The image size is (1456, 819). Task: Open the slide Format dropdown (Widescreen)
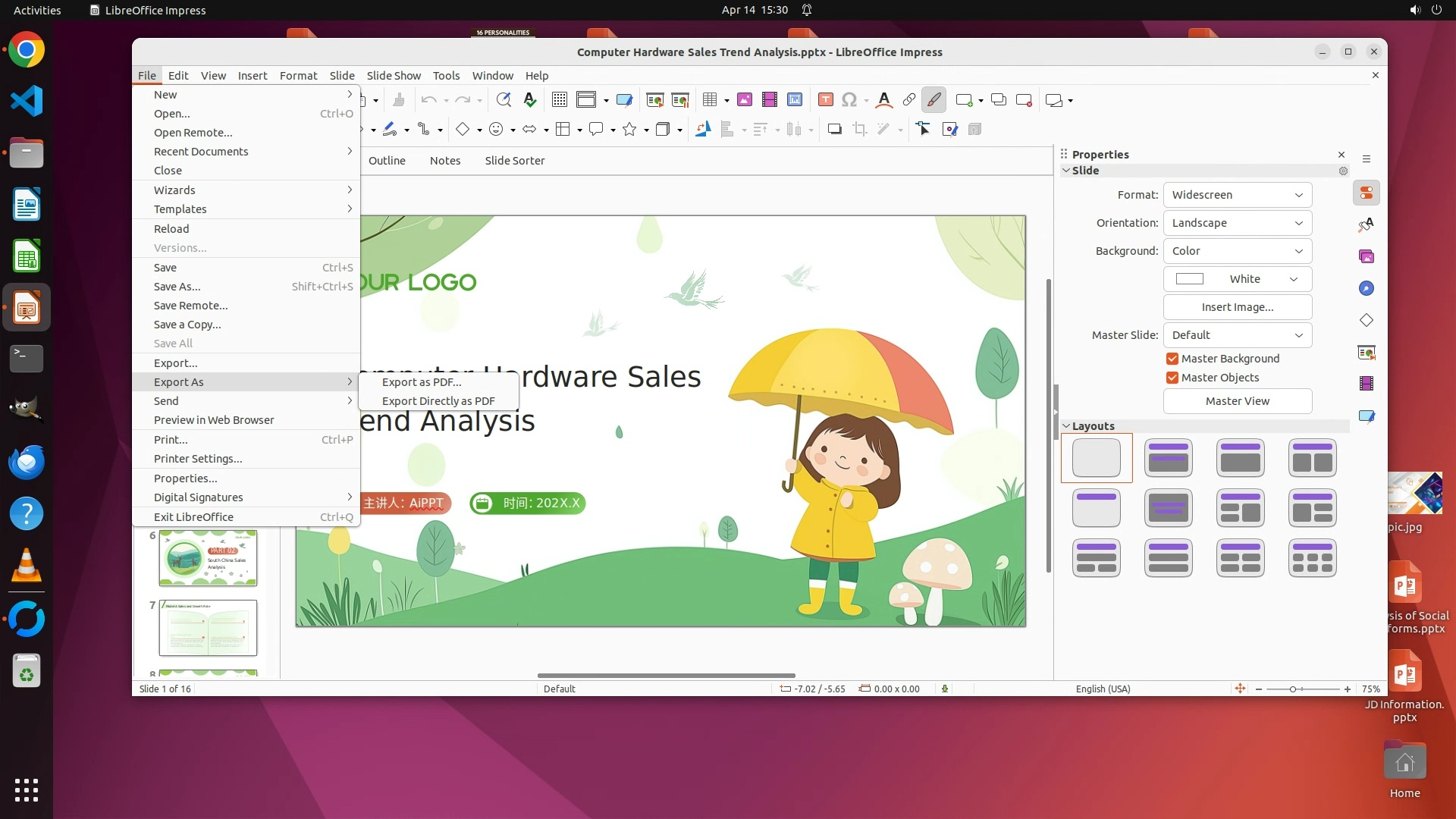(x=1237, y=195)
